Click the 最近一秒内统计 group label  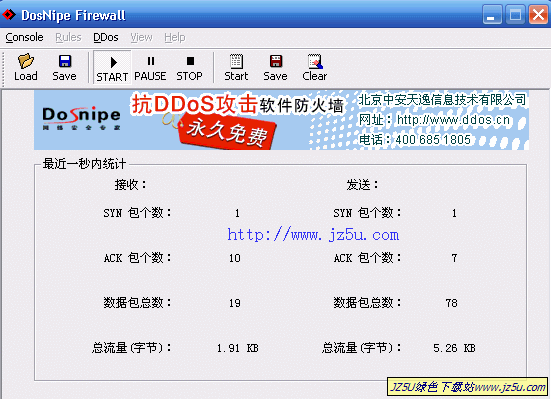coord(84,163)
